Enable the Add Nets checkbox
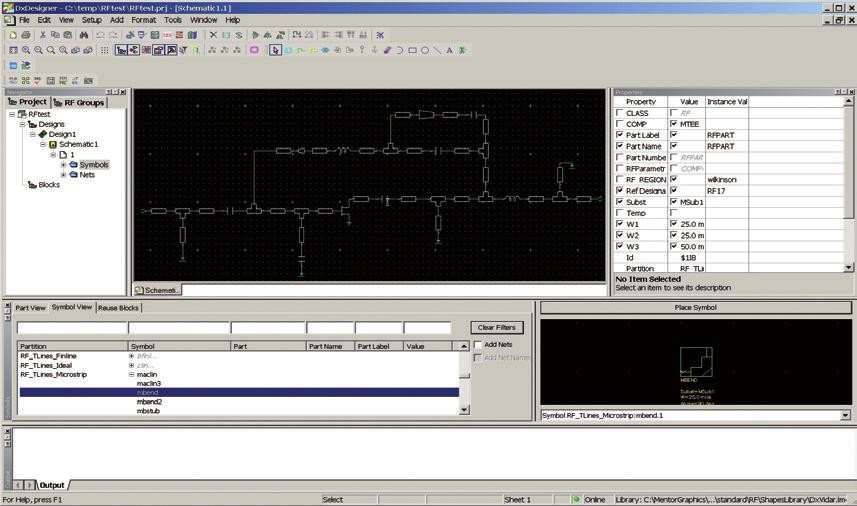Viewport: 857px width, 506px height. (478, 345)
